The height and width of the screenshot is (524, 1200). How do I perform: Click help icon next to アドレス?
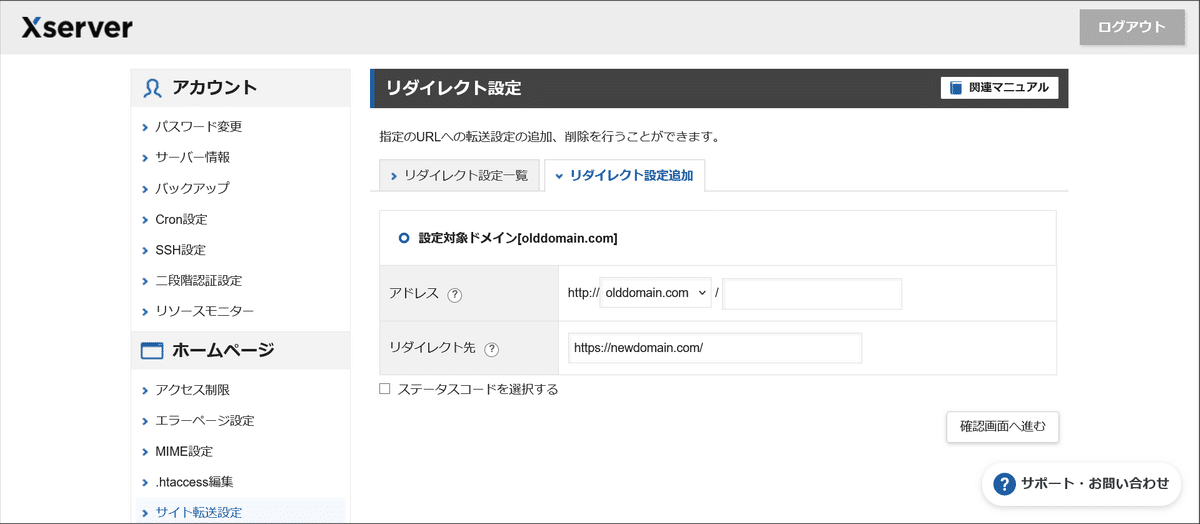pyautogui.click(x=455, y=295)
